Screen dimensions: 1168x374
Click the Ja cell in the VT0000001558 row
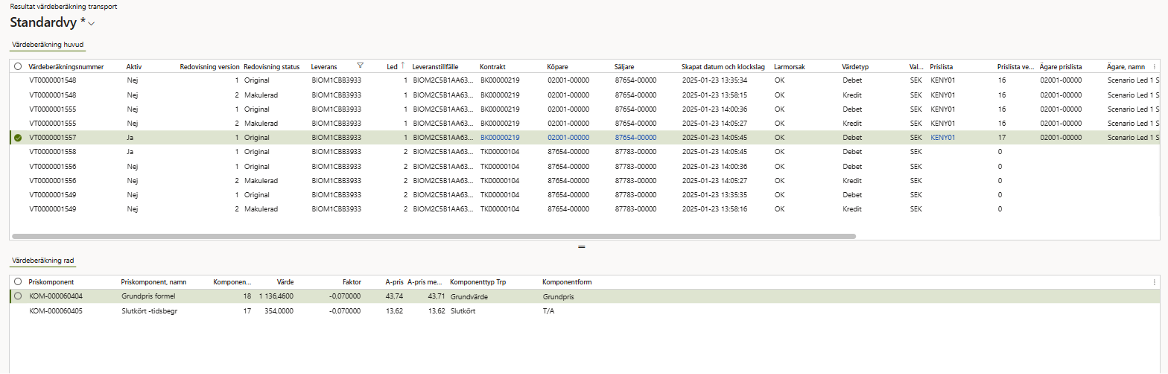point(130,151)
